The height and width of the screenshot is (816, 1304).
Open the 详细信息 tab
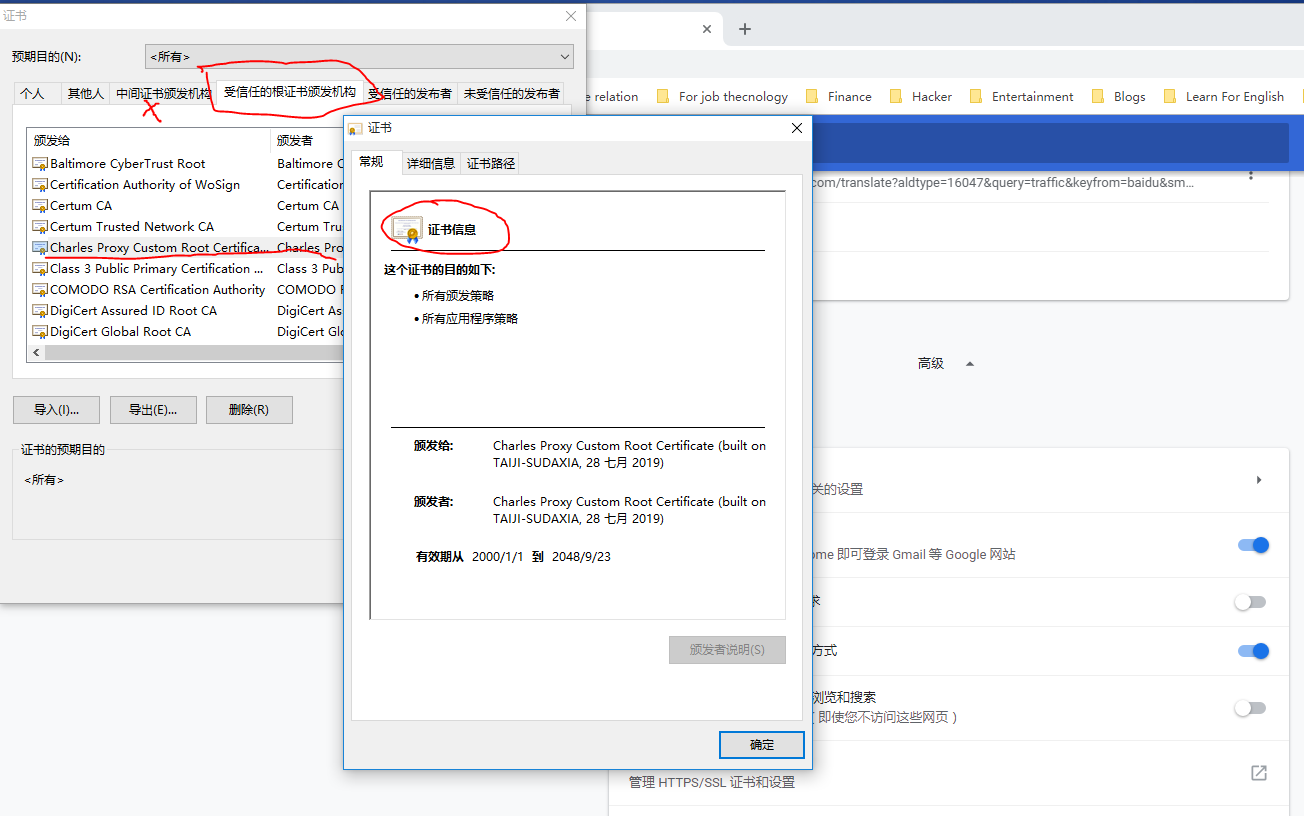[431, 163]
